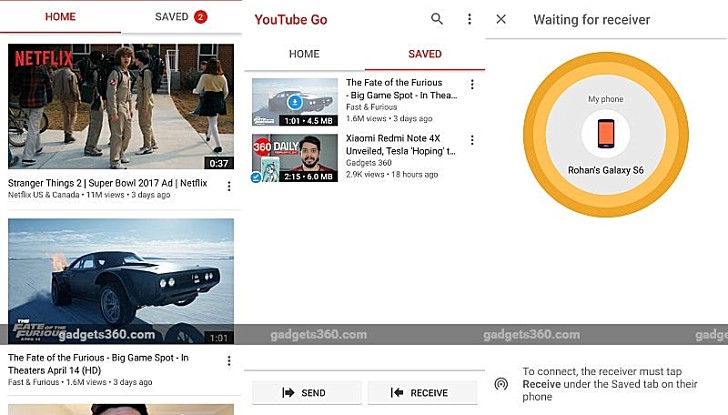Open the Xiaomi Redmi Note 4X saved thumbnail
The width and height of the screenshot is (728, 415).
[x=295, y=159]
